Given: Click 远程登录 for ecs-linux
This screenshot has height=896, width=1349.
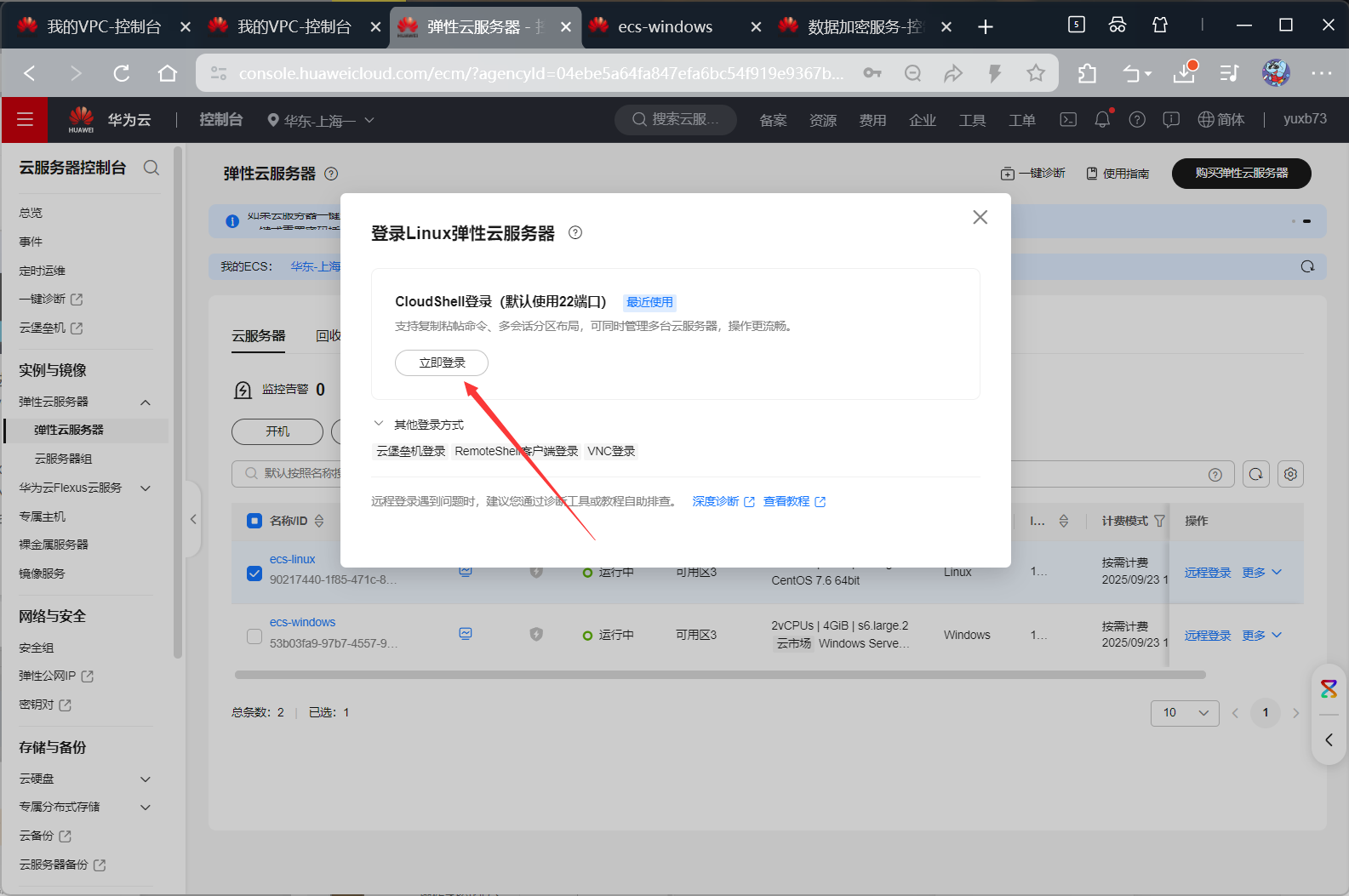Looking at the screenshot, I should point(1208,573).
